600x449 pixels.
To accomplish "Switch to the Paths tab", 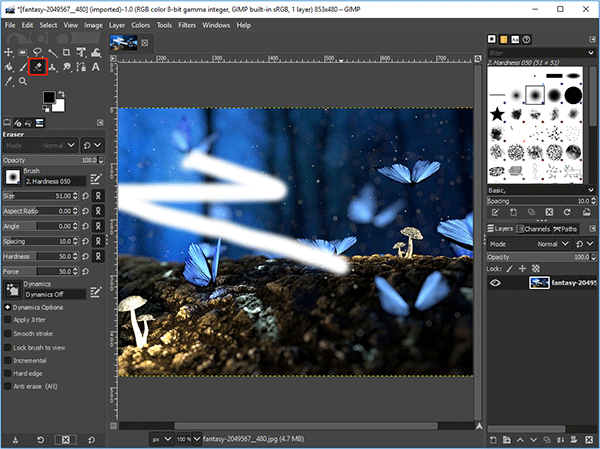I will (x=565, y=229).
